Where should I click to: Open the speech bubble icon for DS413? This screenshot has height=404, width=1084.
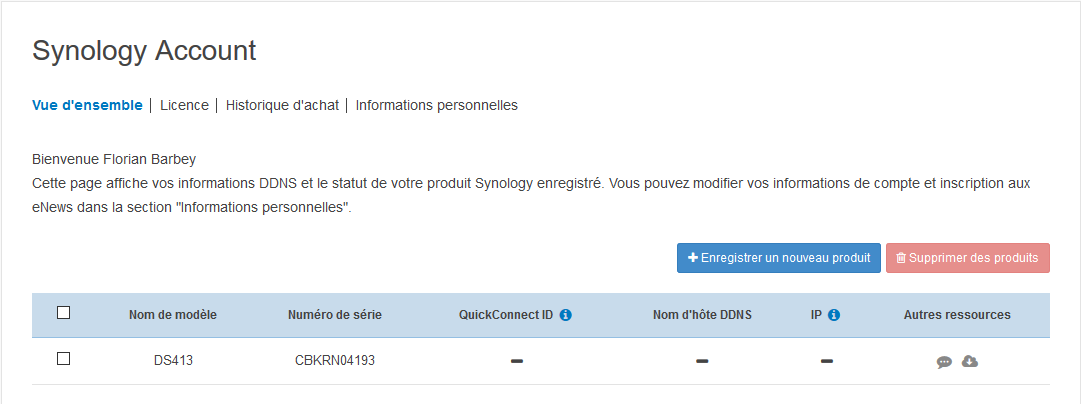point(944,361)
